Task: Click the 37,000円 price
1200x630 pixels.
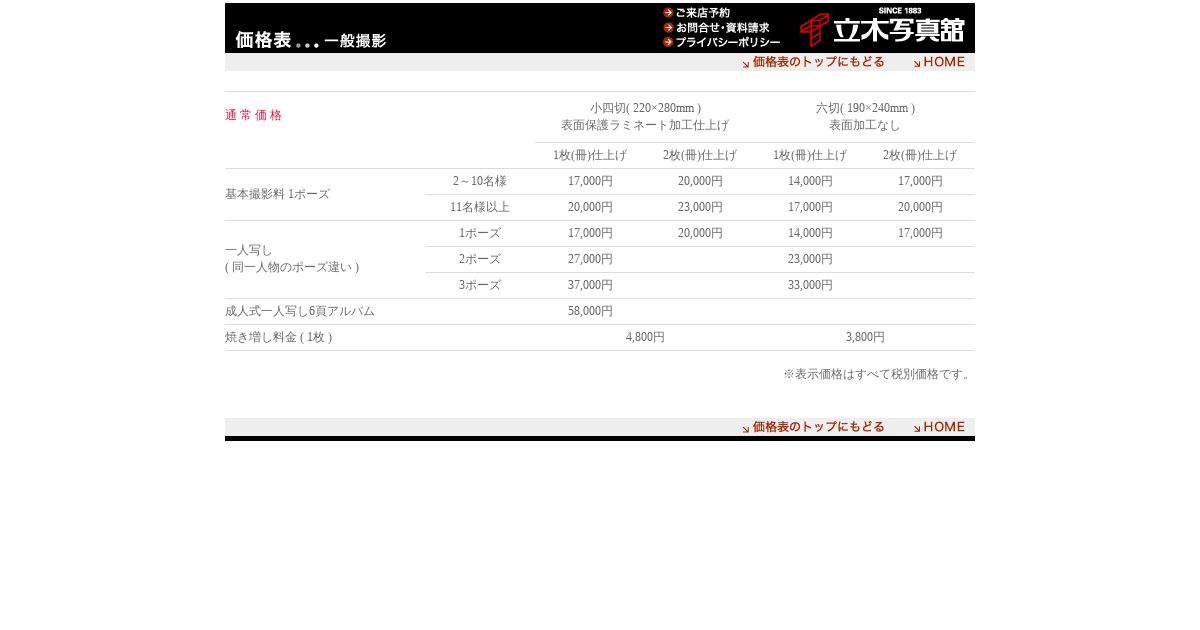Action: point(590,285)
